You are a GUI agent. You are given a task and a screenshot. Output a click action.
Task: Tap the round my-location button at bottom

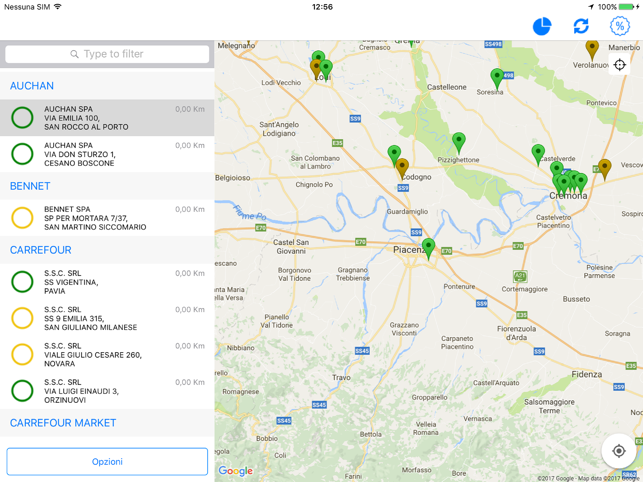618,451
